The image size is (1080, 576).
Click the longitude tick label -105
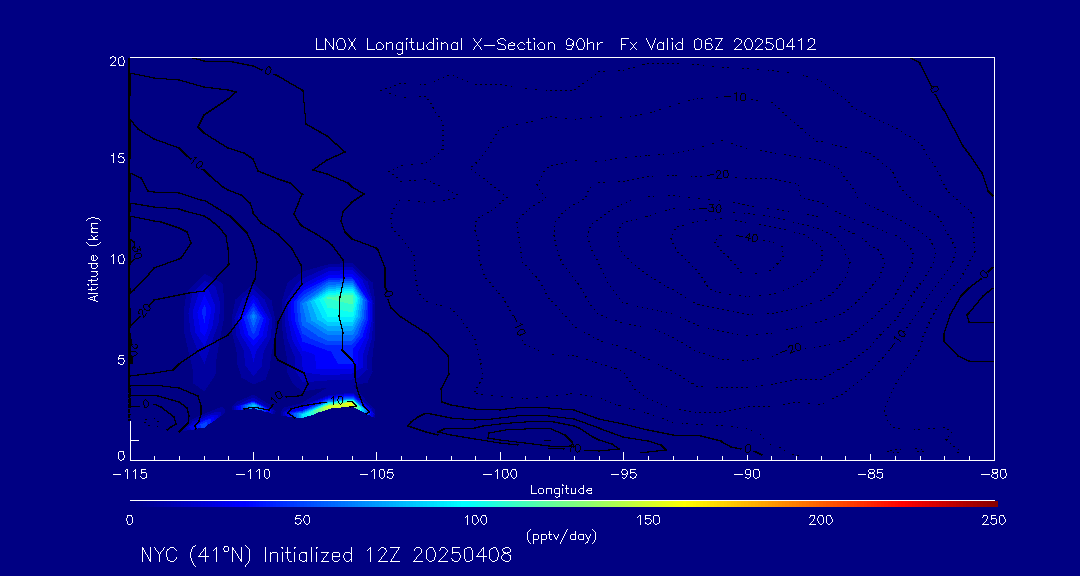pyautogui.click(x=376, y=475)
